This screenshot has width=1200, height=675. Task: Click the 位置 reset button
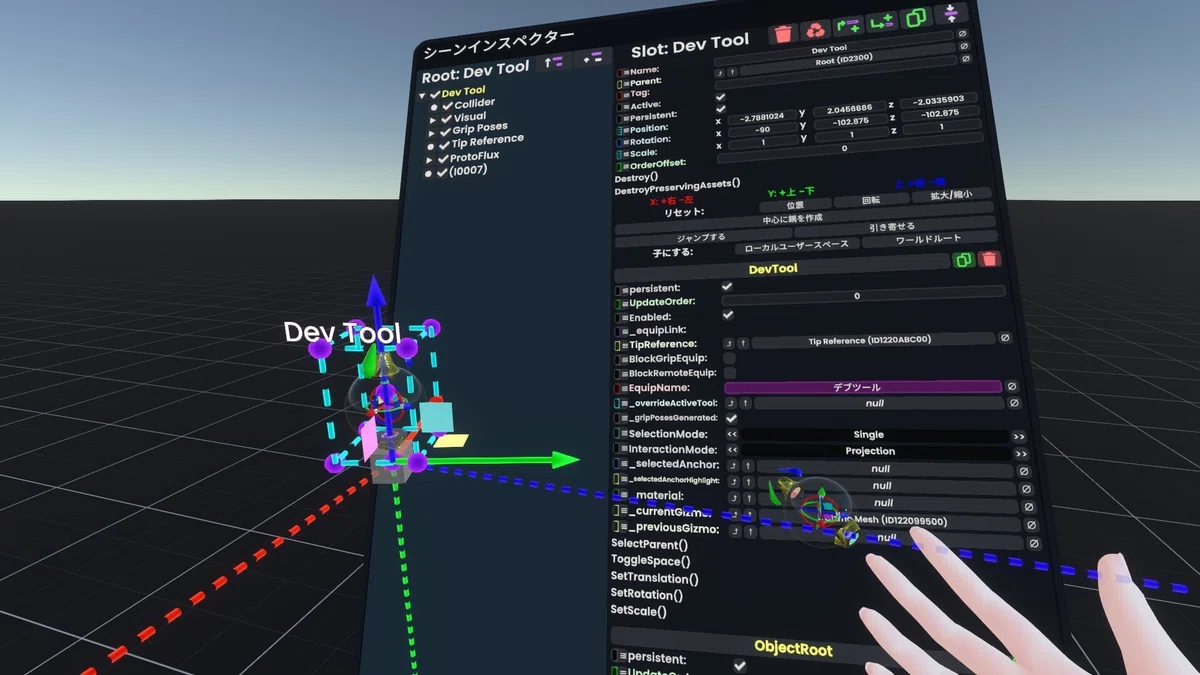point(794,204)
